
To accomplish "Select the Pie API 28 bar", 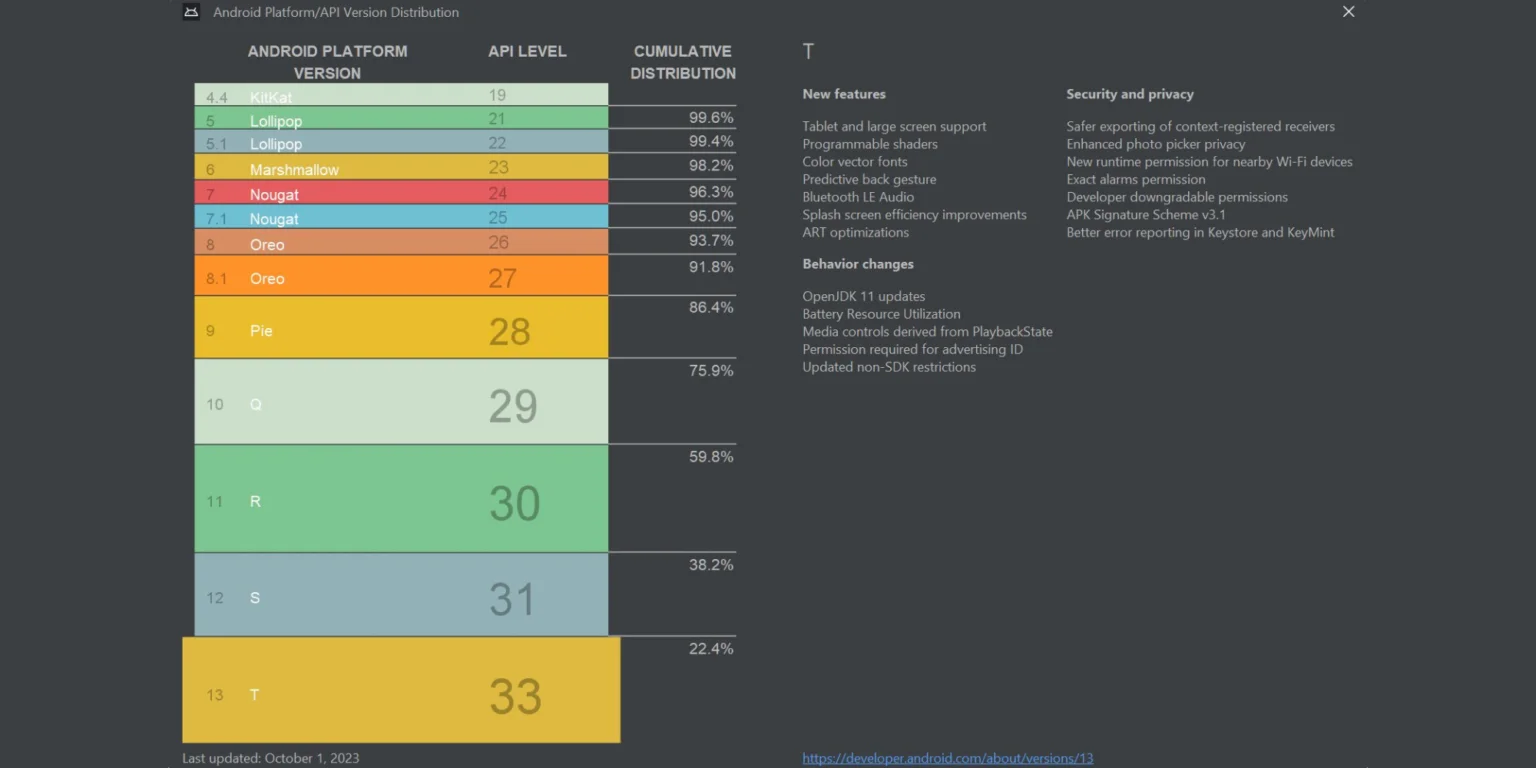I will (x=401, y=327).
